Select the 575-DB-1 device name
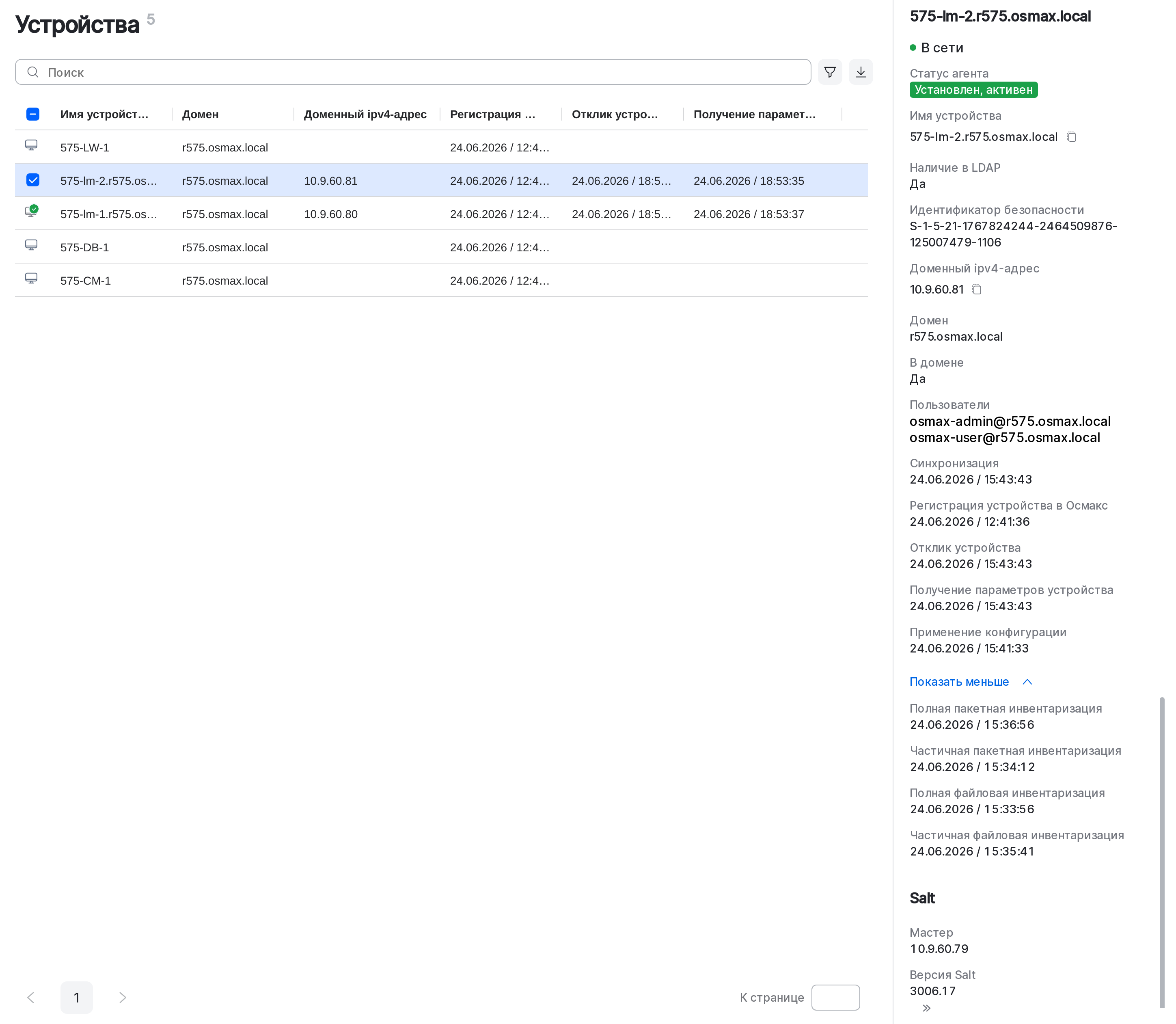The width and height of the screenshot is (1176, 1024). coord(84,247)
